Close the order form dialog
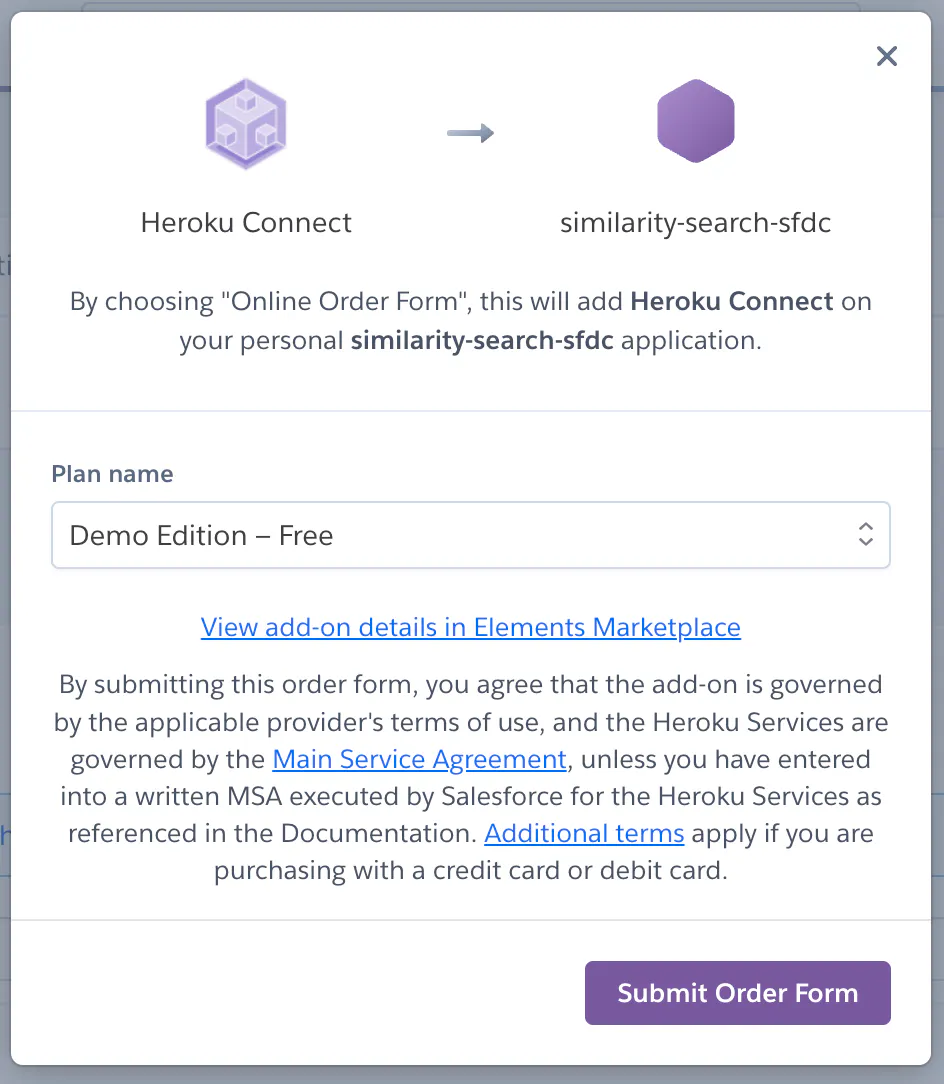The height and width of the screenshot is (1084, 944). [886, 56]
